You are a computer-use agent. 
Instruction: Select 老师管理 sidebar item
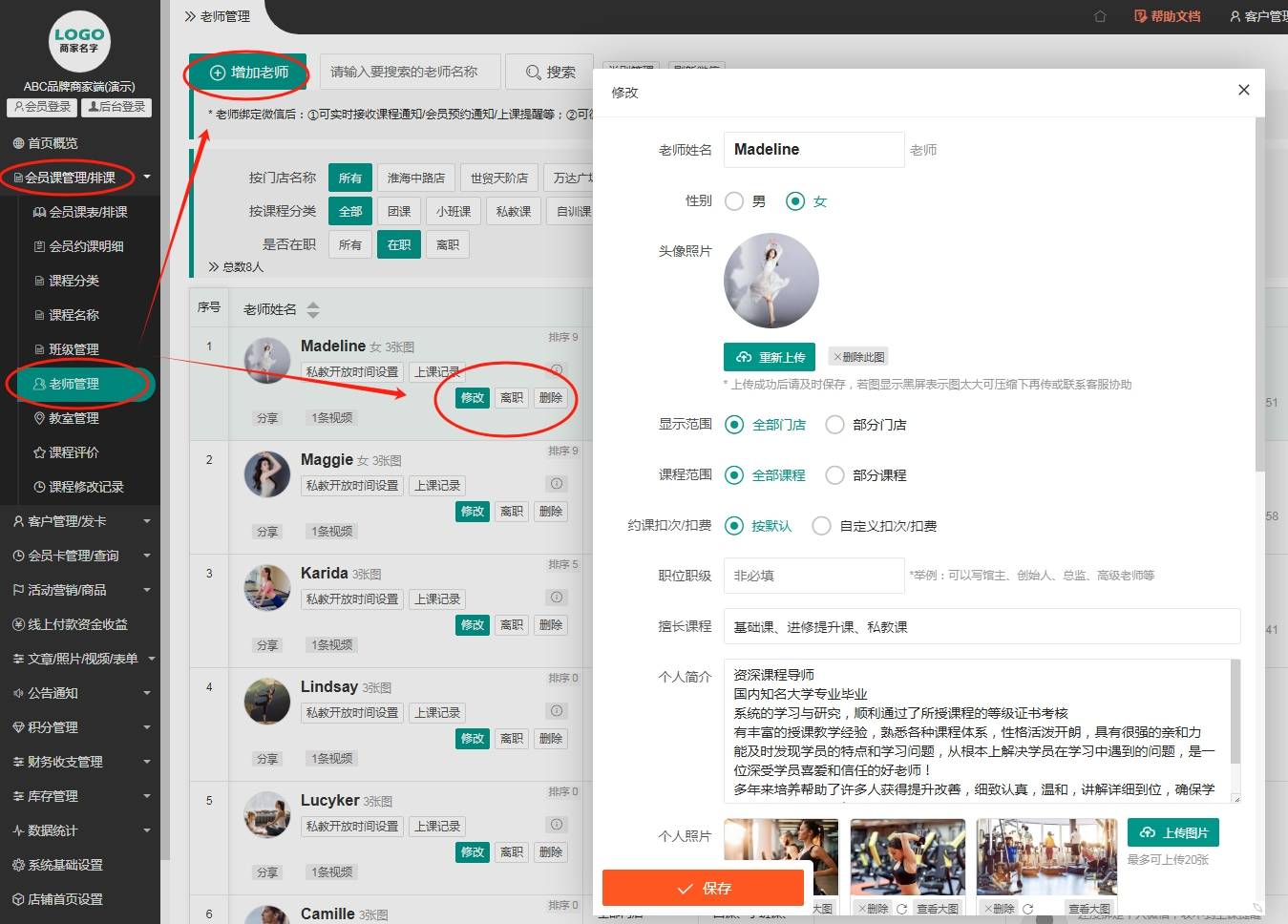80,384
